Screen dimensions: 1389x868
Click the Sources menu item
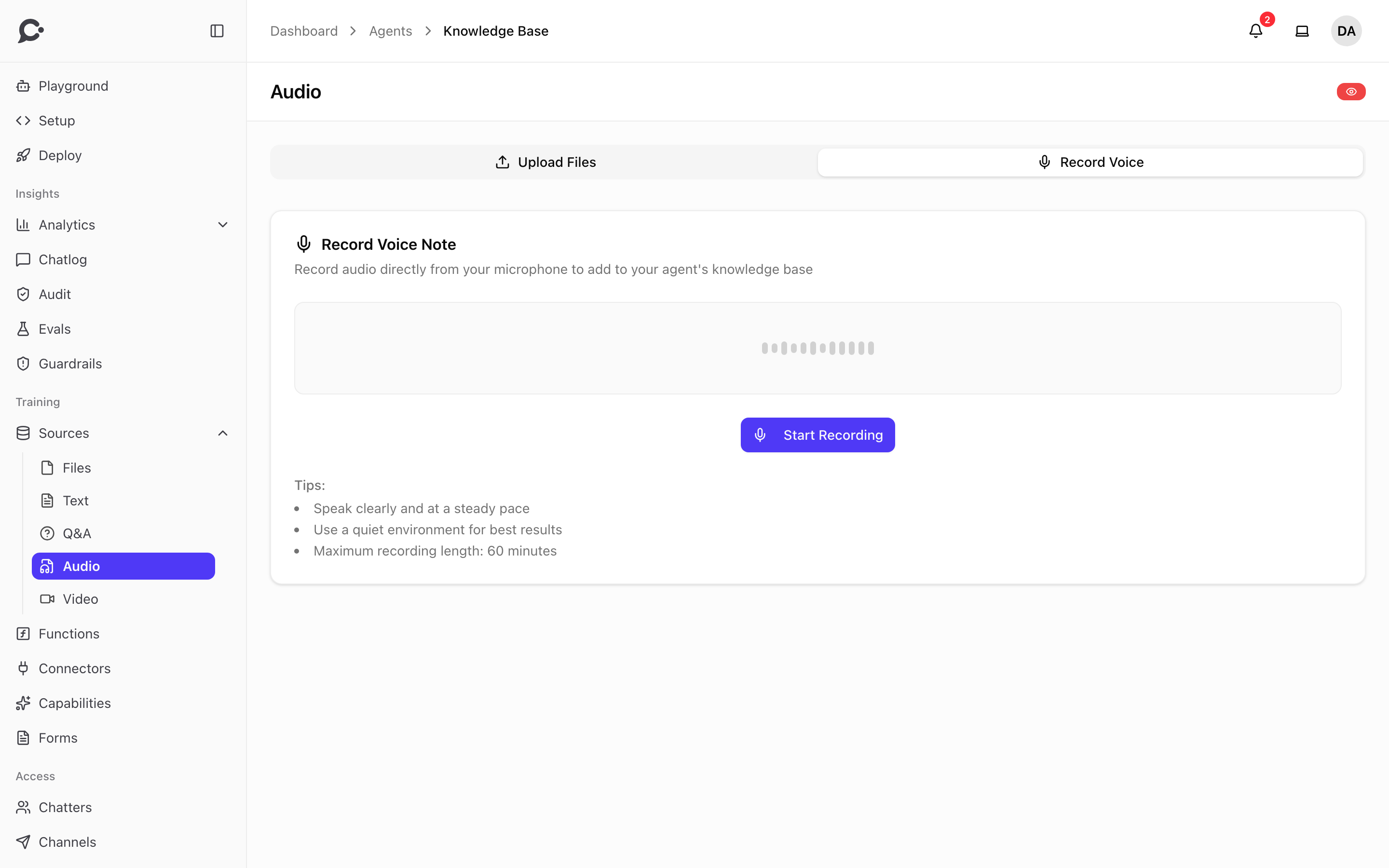(123, 434)
